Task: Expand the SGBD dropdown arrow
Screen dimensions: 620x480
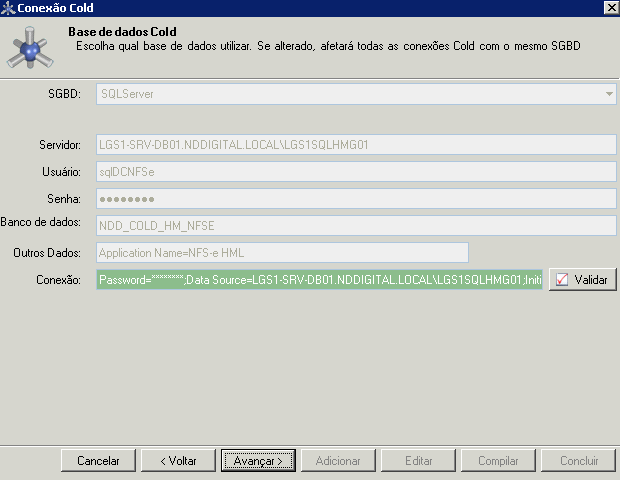Action: [608, 94]
